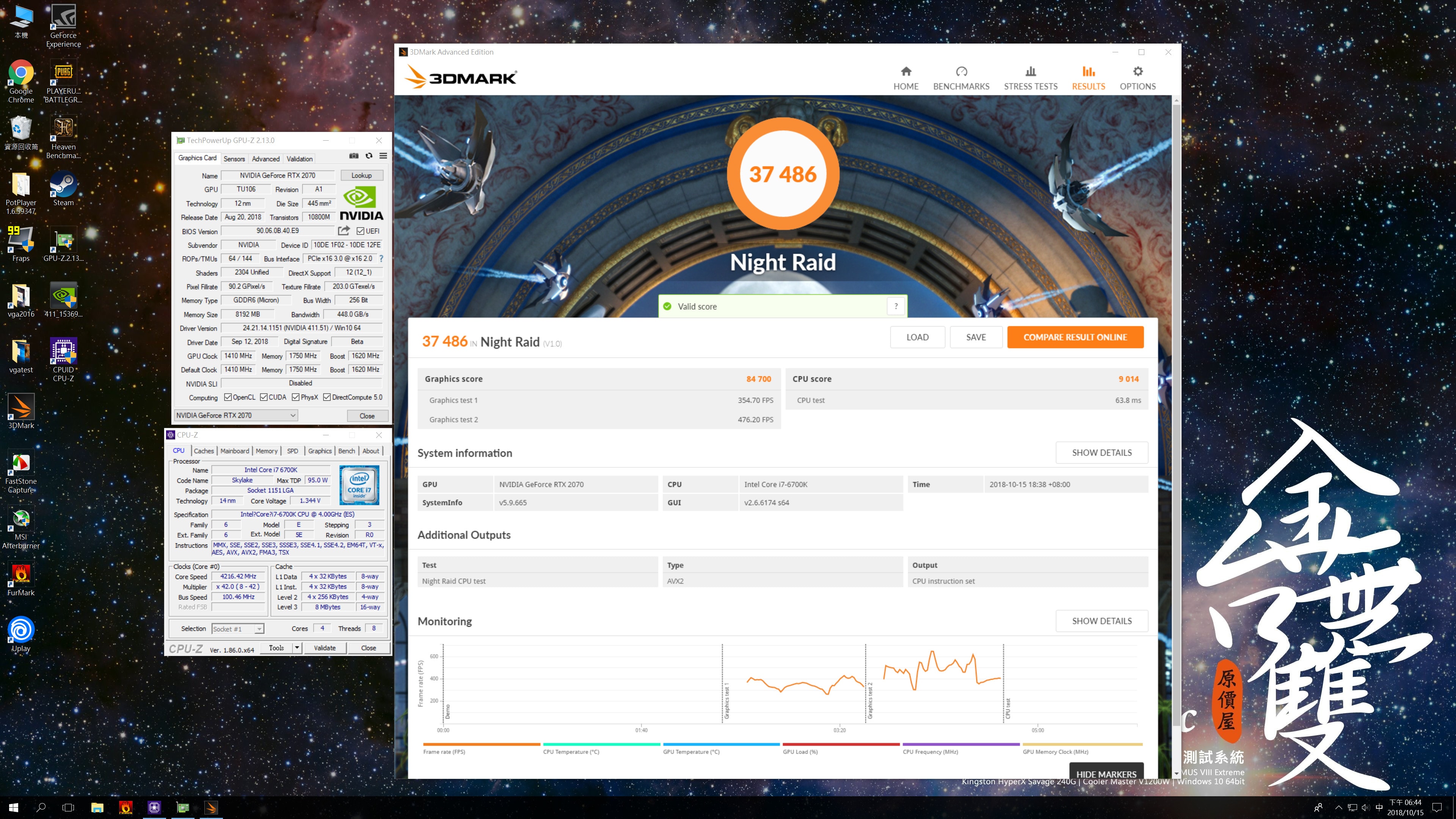The image size is (1456, 819).
Task: Click CPU-Z Validate button
Action: coord(325,648)
